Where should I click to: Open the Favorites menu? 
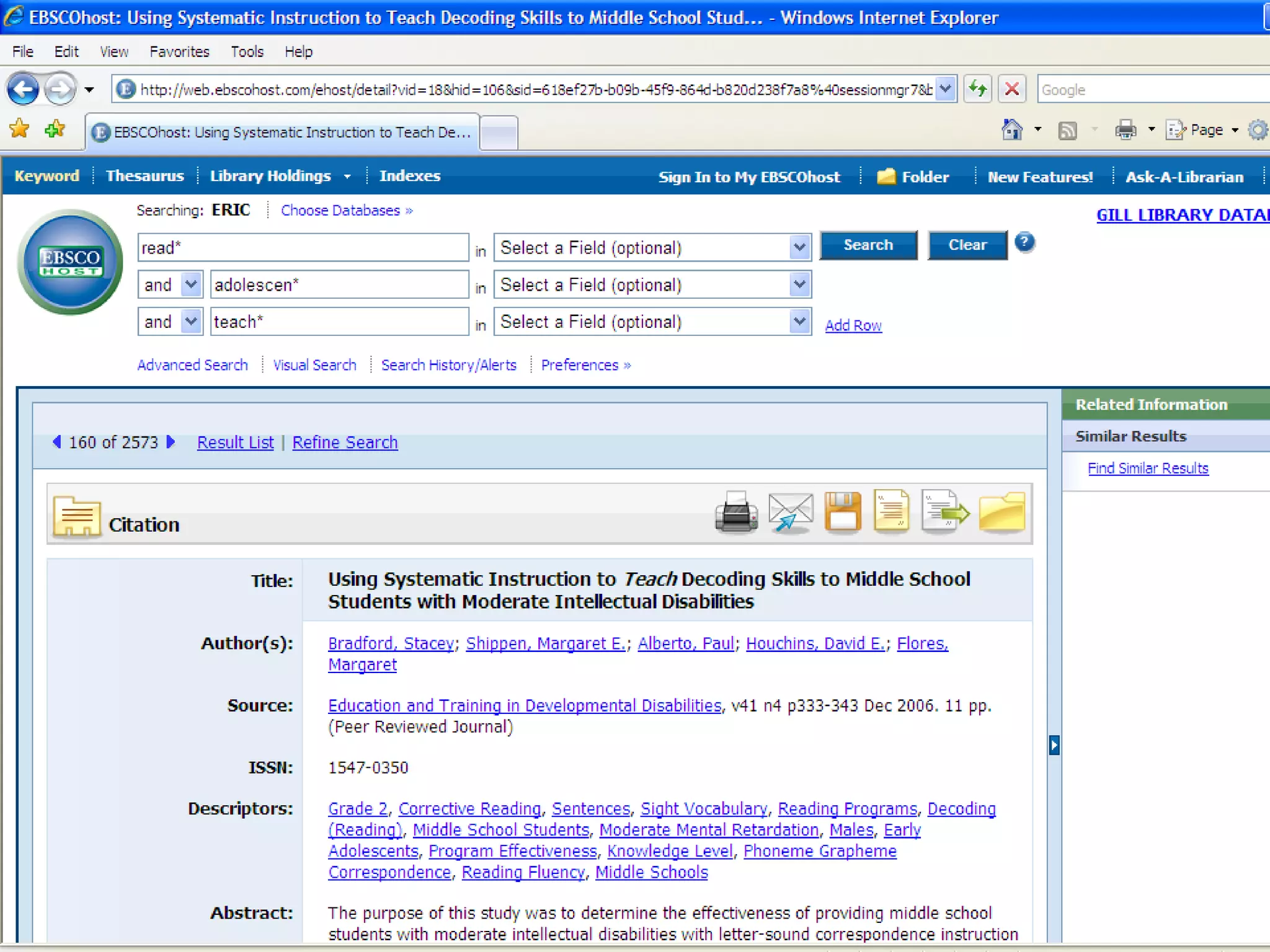tap(179, 51)
